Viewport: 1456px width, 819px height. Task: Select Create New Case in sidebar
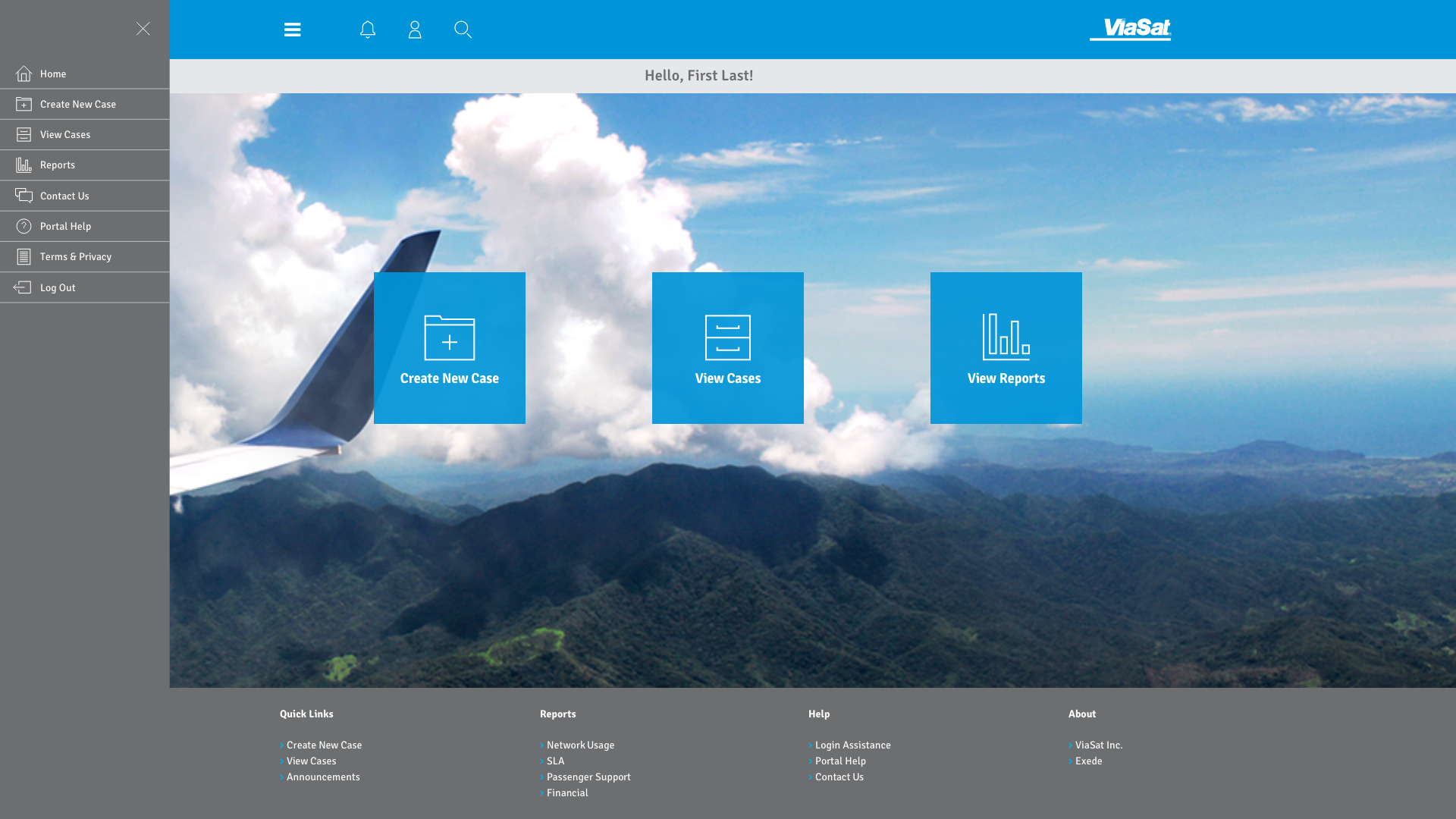point(77,105)
